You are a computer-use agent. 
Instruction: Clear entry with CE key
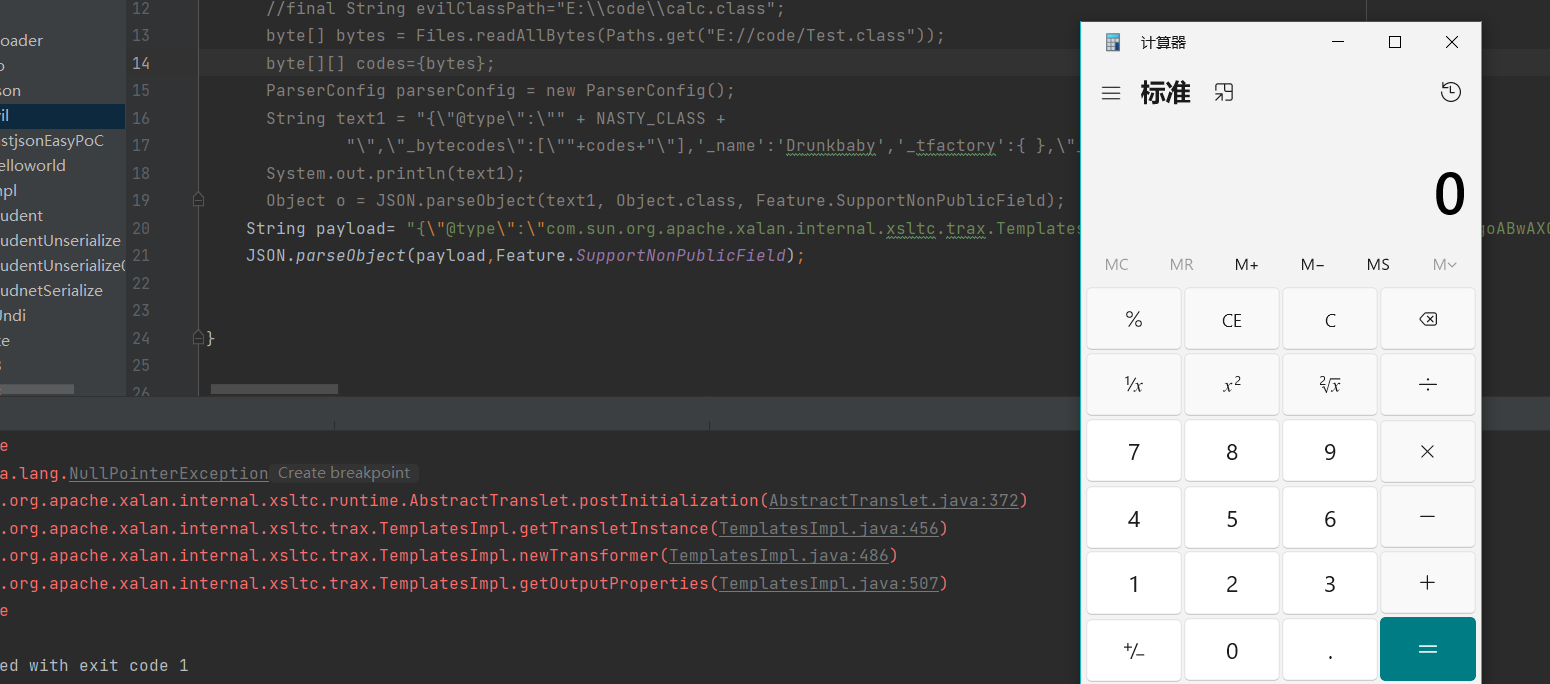[1232, 319]
